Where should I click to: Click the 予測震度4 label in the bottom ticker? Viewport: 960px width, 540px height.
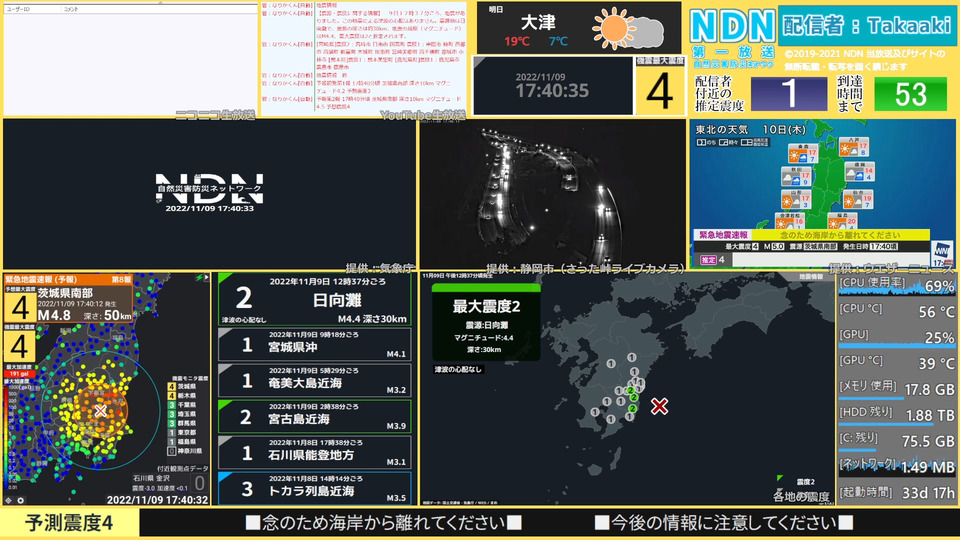click(69, 523)
